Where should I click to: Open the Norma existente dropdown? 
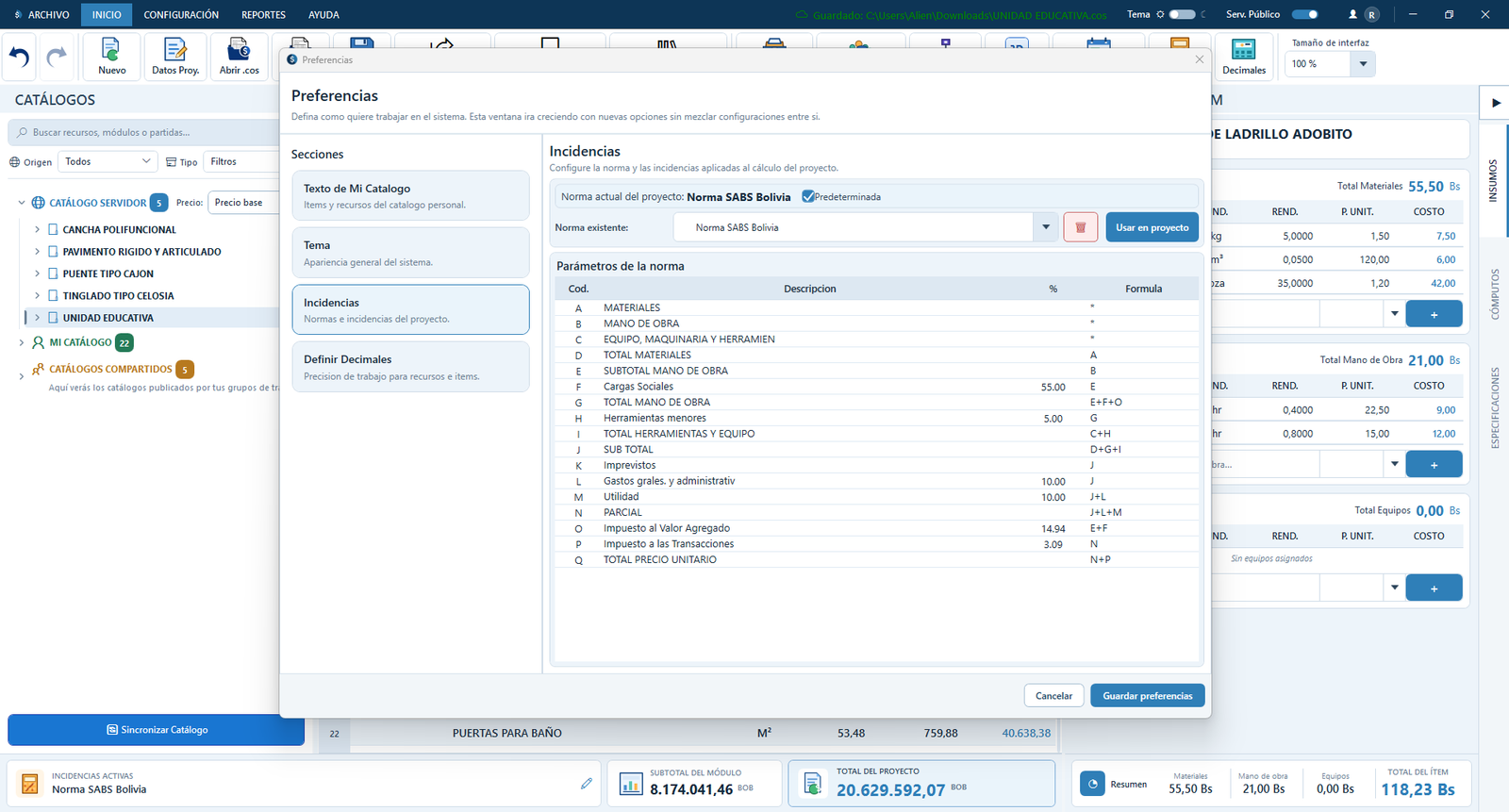pos(1046,227)
